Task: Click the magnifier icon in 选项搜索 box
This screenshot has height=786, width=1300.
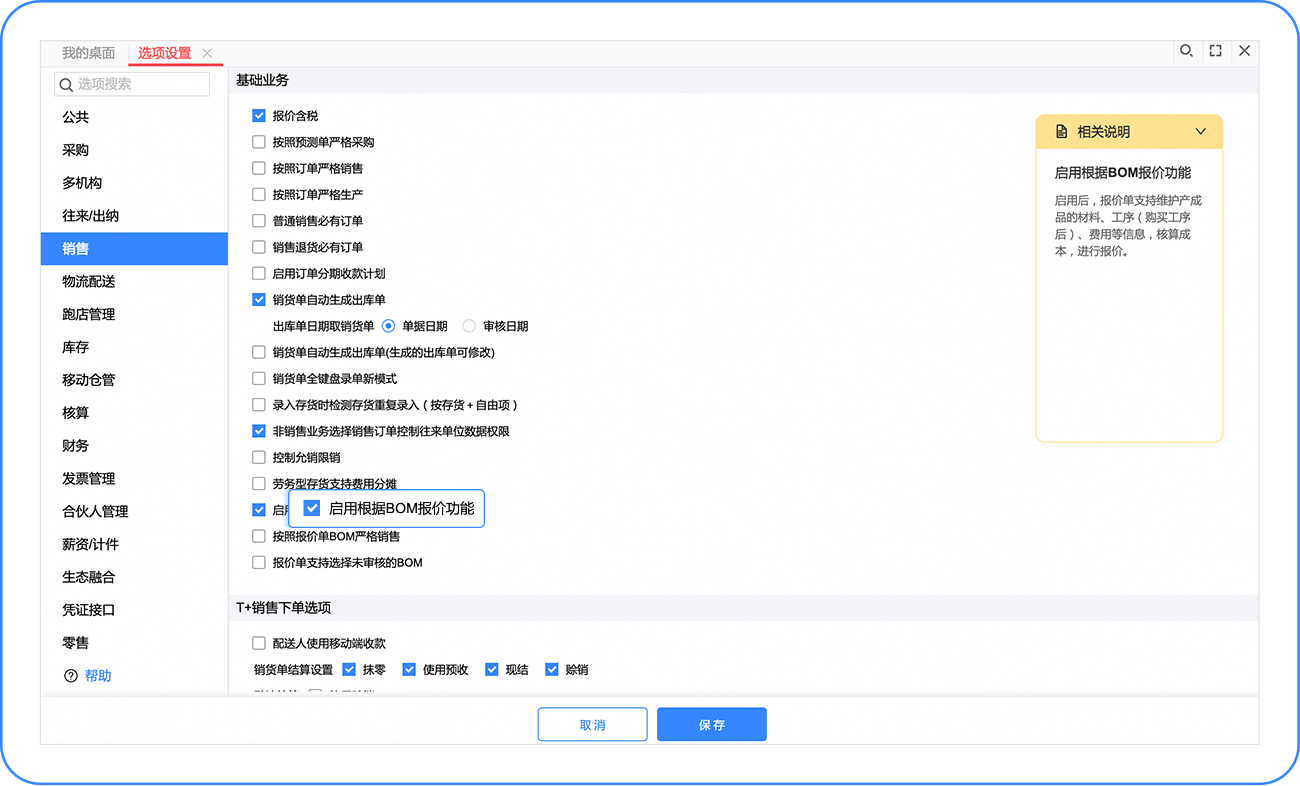Action: [x=67, y=84]
